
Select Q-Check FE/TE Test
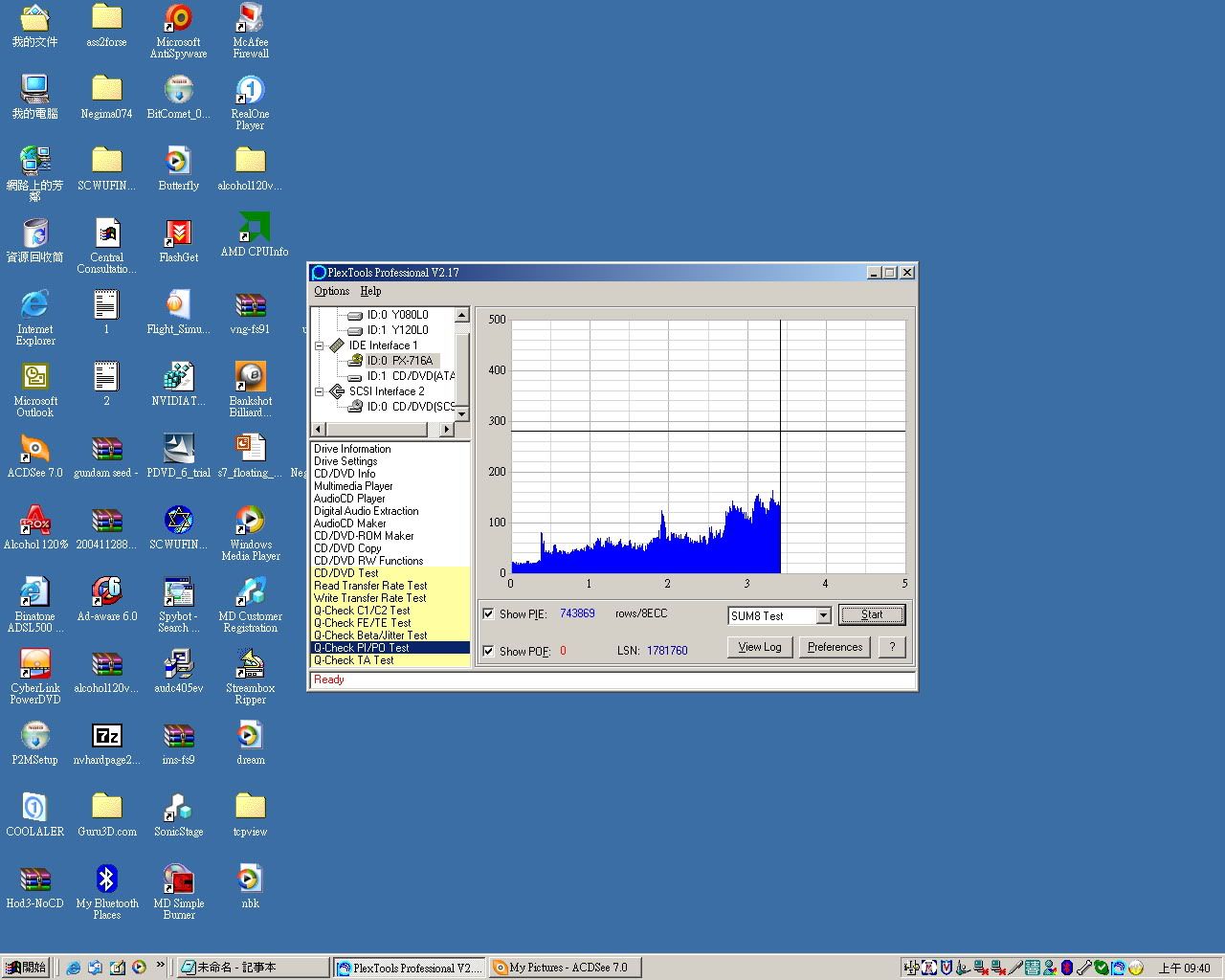pos(390,623)
